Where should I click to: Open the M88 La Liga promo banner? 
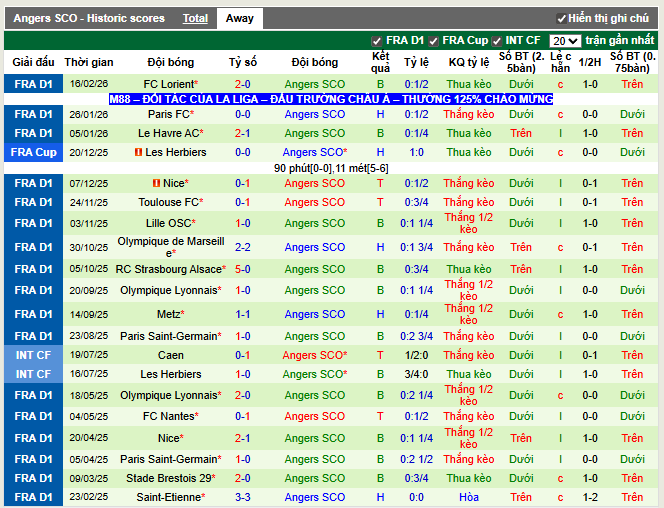coord(331,99)
